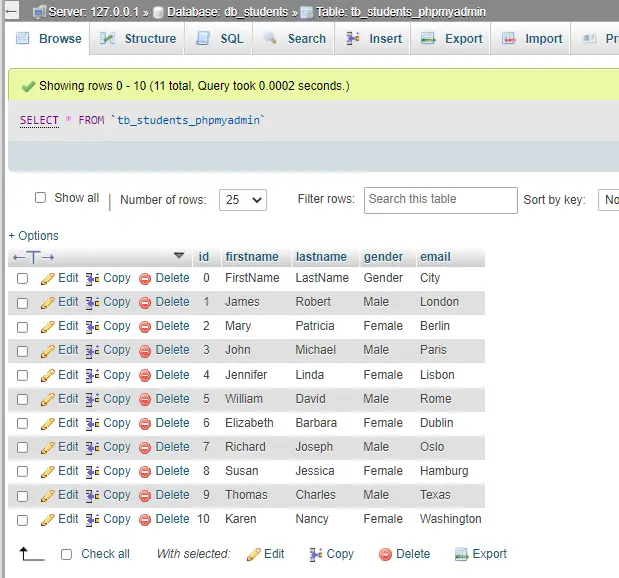
Task: Click the full texts toggle arrows icon
Action: pyautogui.click(x=33, y=257)
